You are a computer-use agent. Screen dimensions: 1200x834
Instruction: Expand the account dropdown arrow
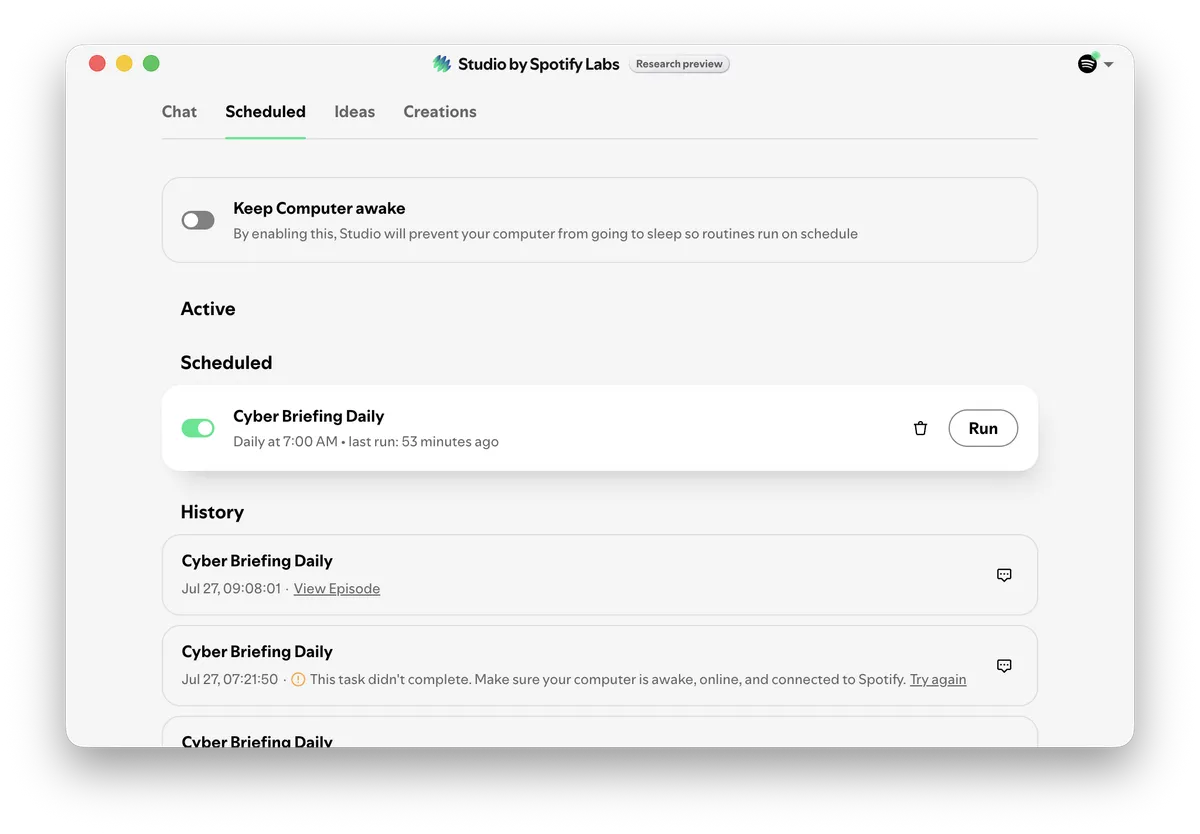click(1108, 65)
